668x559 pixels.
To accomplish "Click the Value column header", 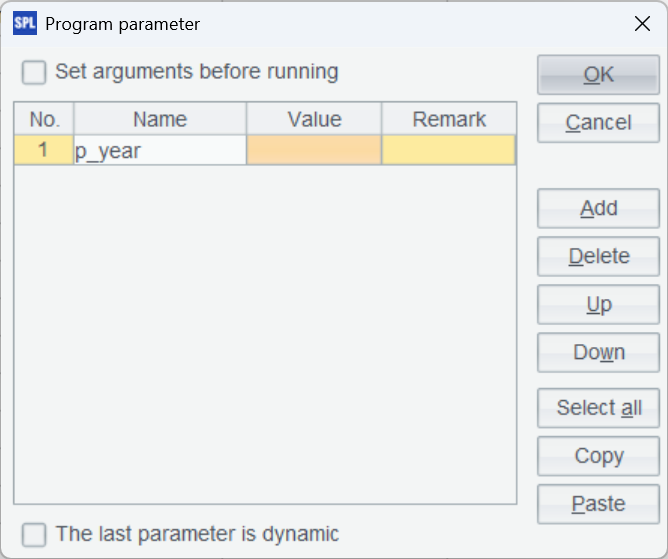I will click(314, 120).
